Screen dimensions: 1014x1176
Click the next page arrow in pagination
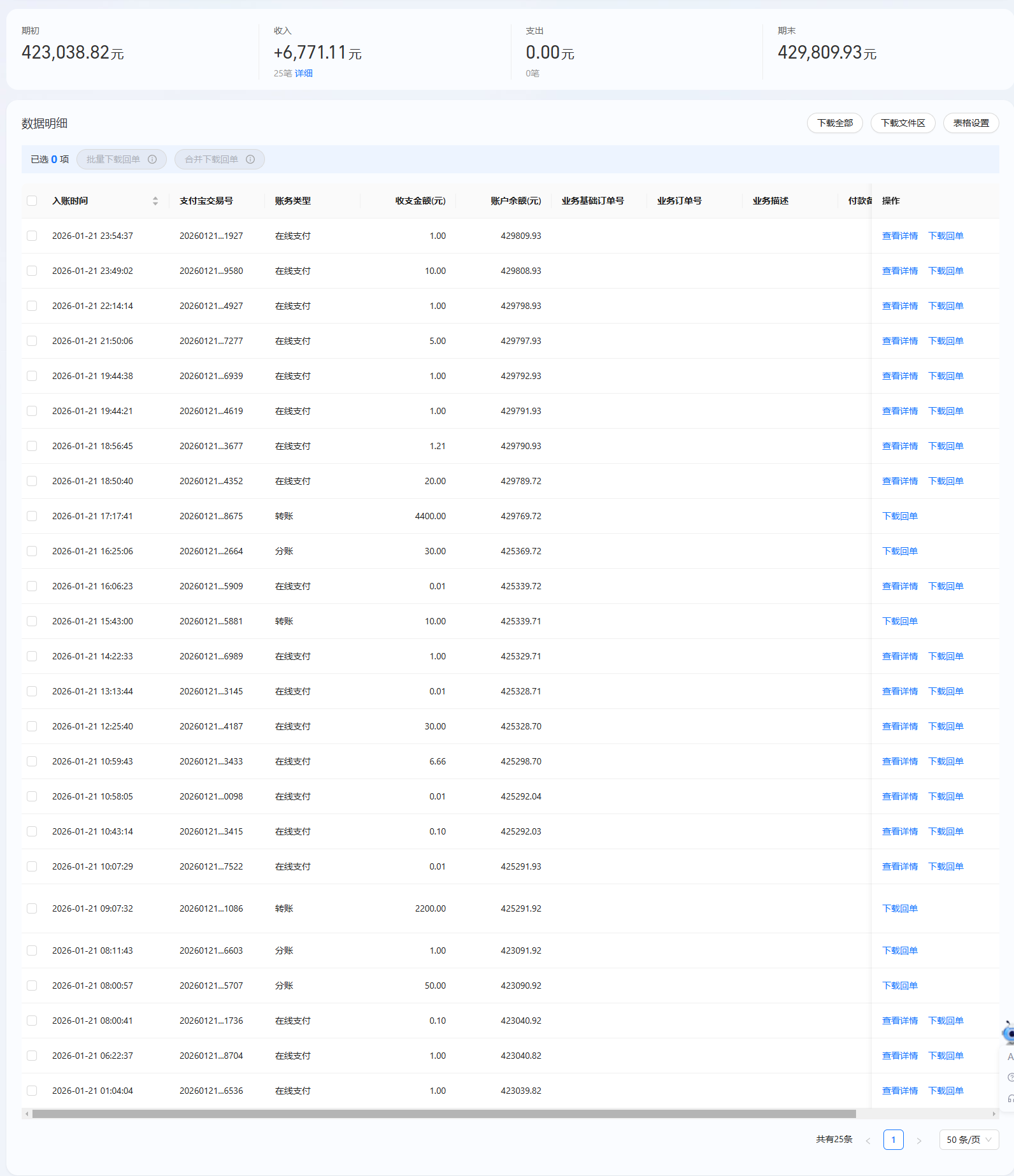pyautogui.click(x=918, y=1140)
